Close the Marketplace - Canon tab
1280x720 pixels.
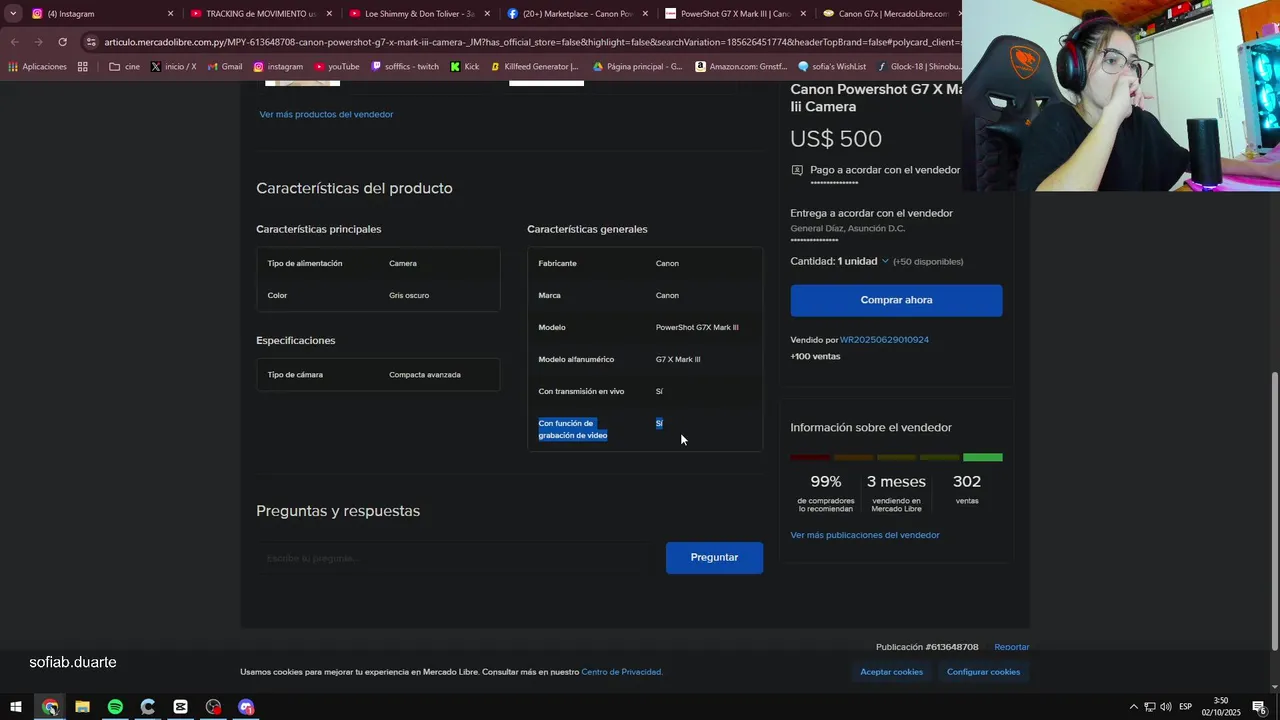[x=645, y=14]
